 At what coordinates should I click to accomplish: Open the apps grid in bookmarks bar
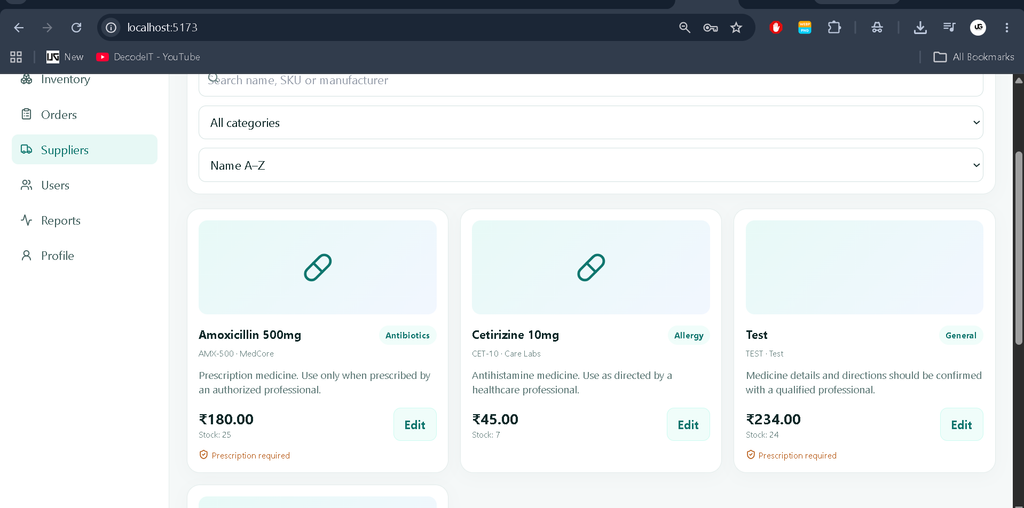[x=16, y=57]
